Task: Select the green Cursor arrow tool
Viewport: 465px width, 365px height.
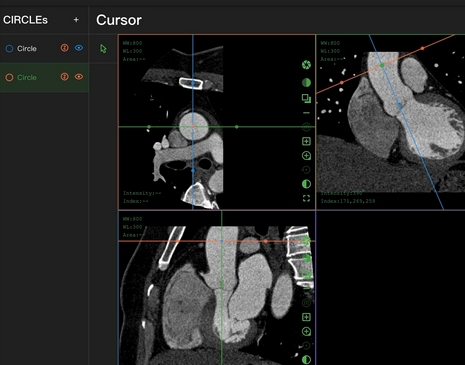Action: pyautogui.click(x=103, y=49)
